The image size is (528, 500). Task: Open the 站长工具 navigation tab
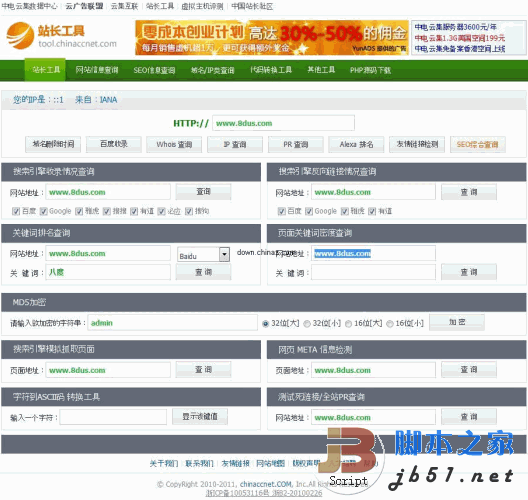point(45,70)
